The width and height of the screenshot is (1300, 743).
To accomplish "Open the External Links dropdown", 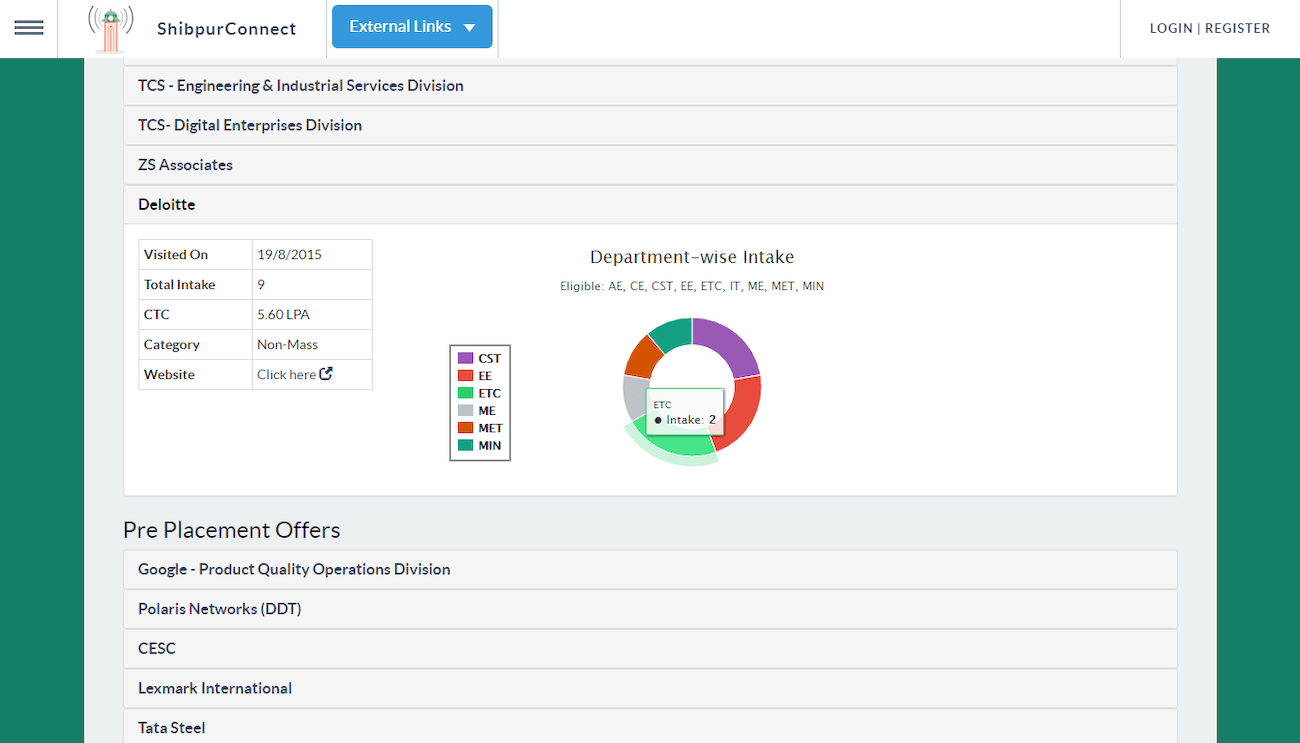I will click(412, 27).
